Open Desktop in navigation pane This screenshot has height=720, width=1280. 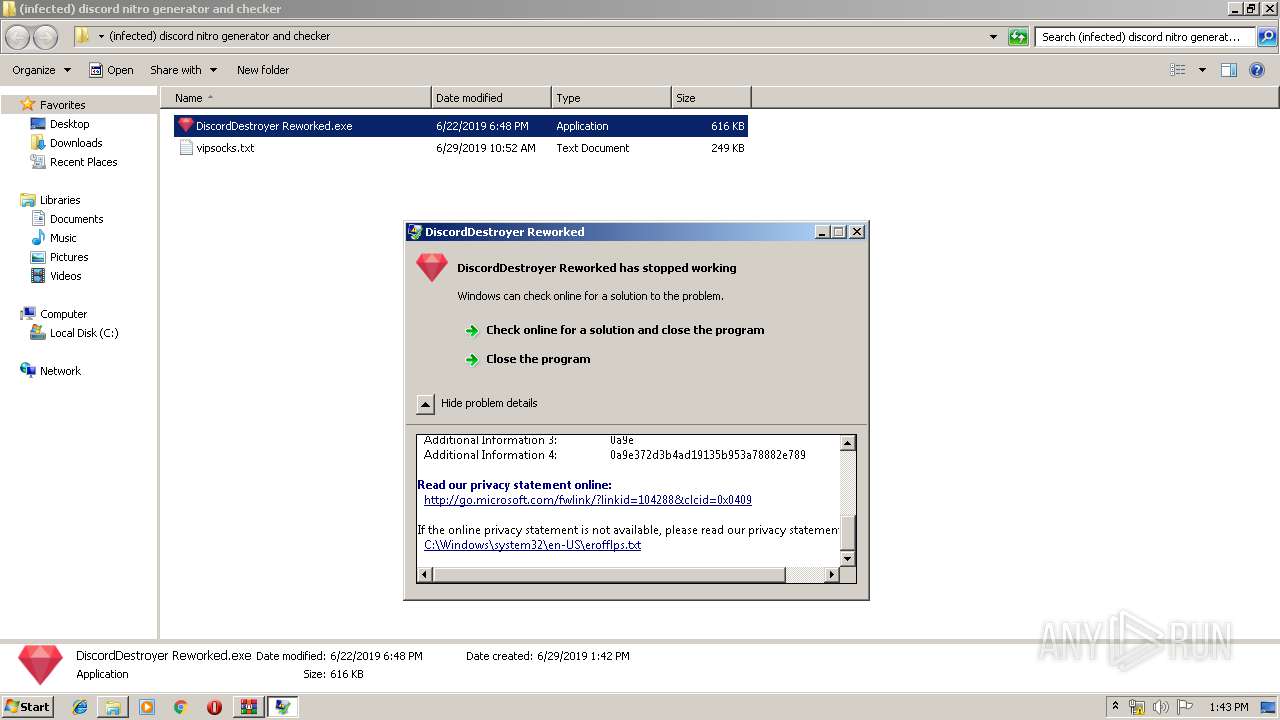(x=69, y=124)
